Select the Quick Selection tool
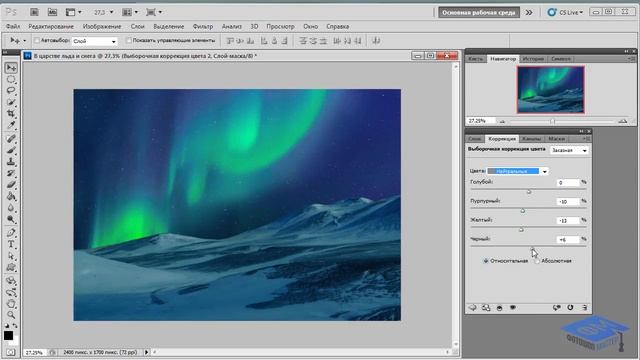Image resolution: width=640 pixels, height=360 pixels. (11, 102)
